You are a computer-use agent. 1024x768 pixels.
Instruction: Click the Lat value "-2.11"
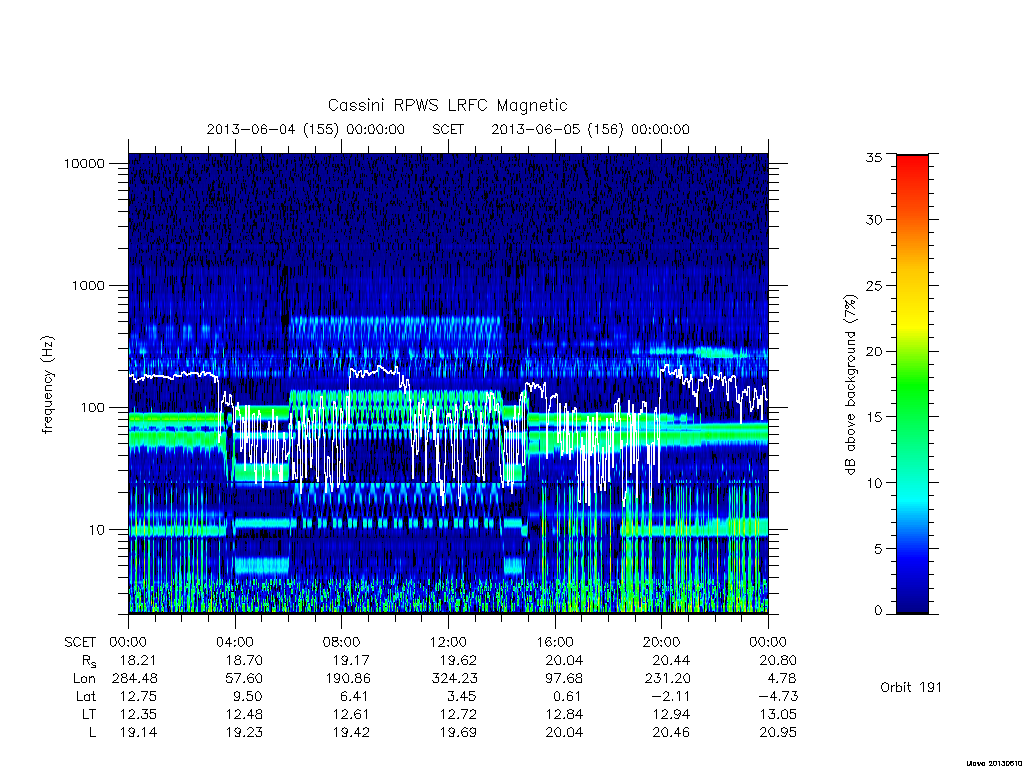[671, 696]
